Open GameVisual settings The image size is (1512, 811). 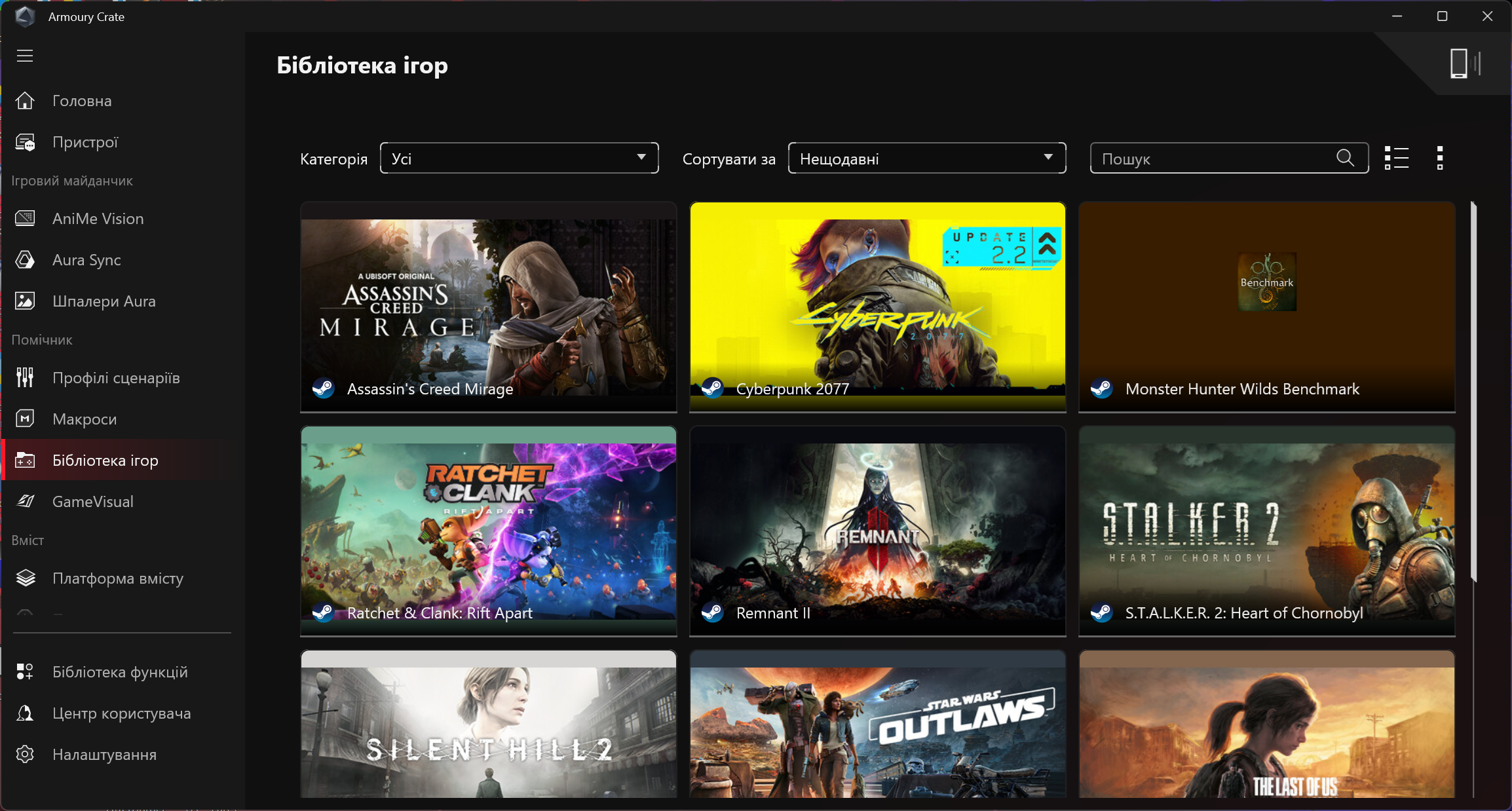pos(92,502)
